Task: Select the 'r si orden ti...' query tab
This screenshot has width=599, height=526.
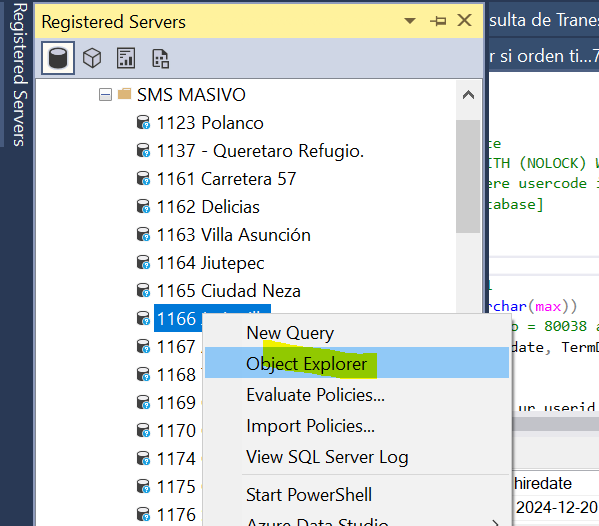Action: click(544, 57)
